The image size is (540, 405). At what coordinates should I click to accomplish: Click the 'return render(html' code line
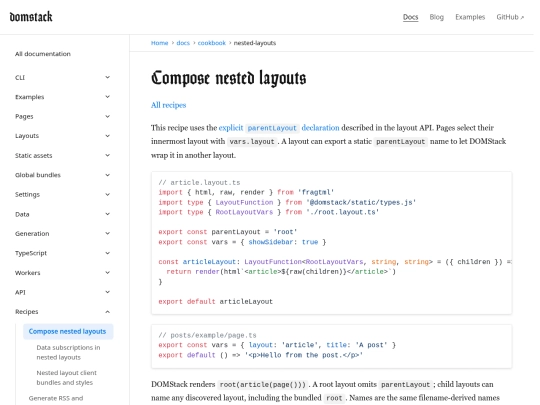pos(281,271)
